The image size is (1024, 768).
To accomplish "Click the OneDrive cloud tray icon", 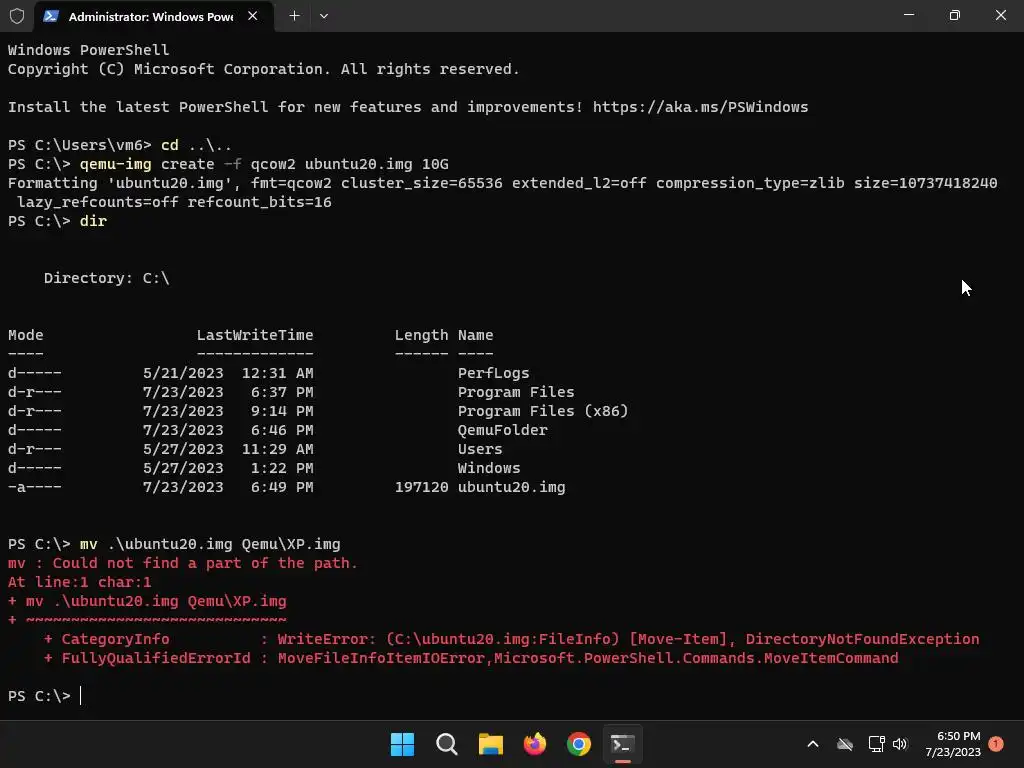I will (845, 744).
